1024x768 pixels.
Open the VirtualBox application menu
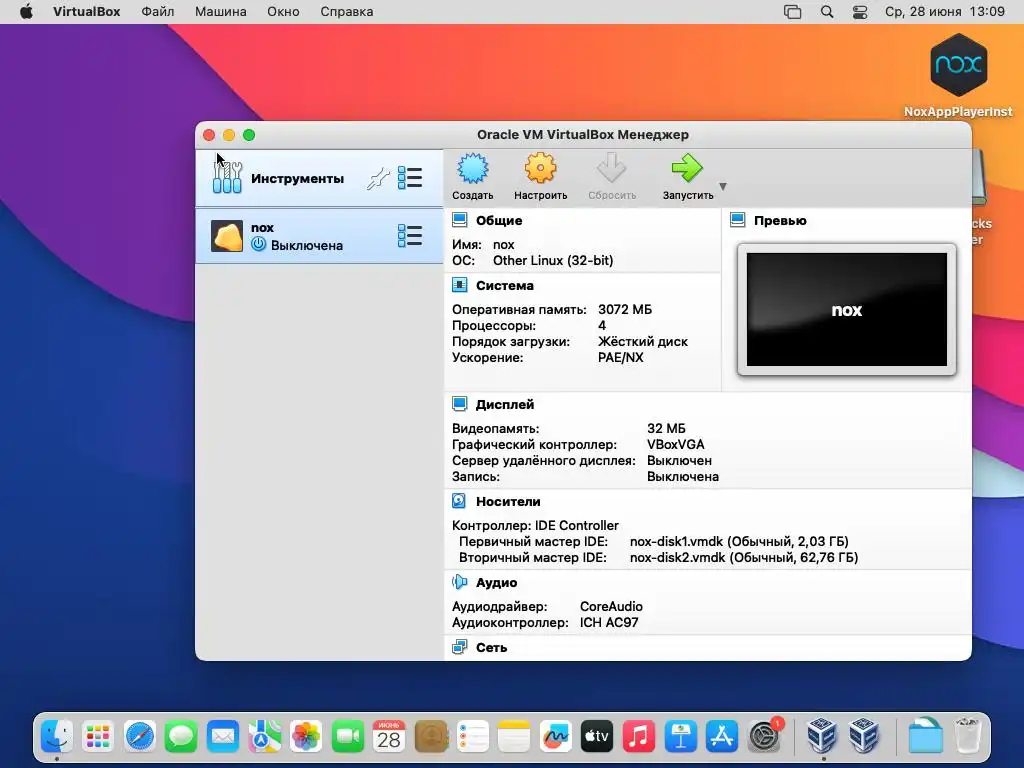pyautogui.click(x=87, y=12)
